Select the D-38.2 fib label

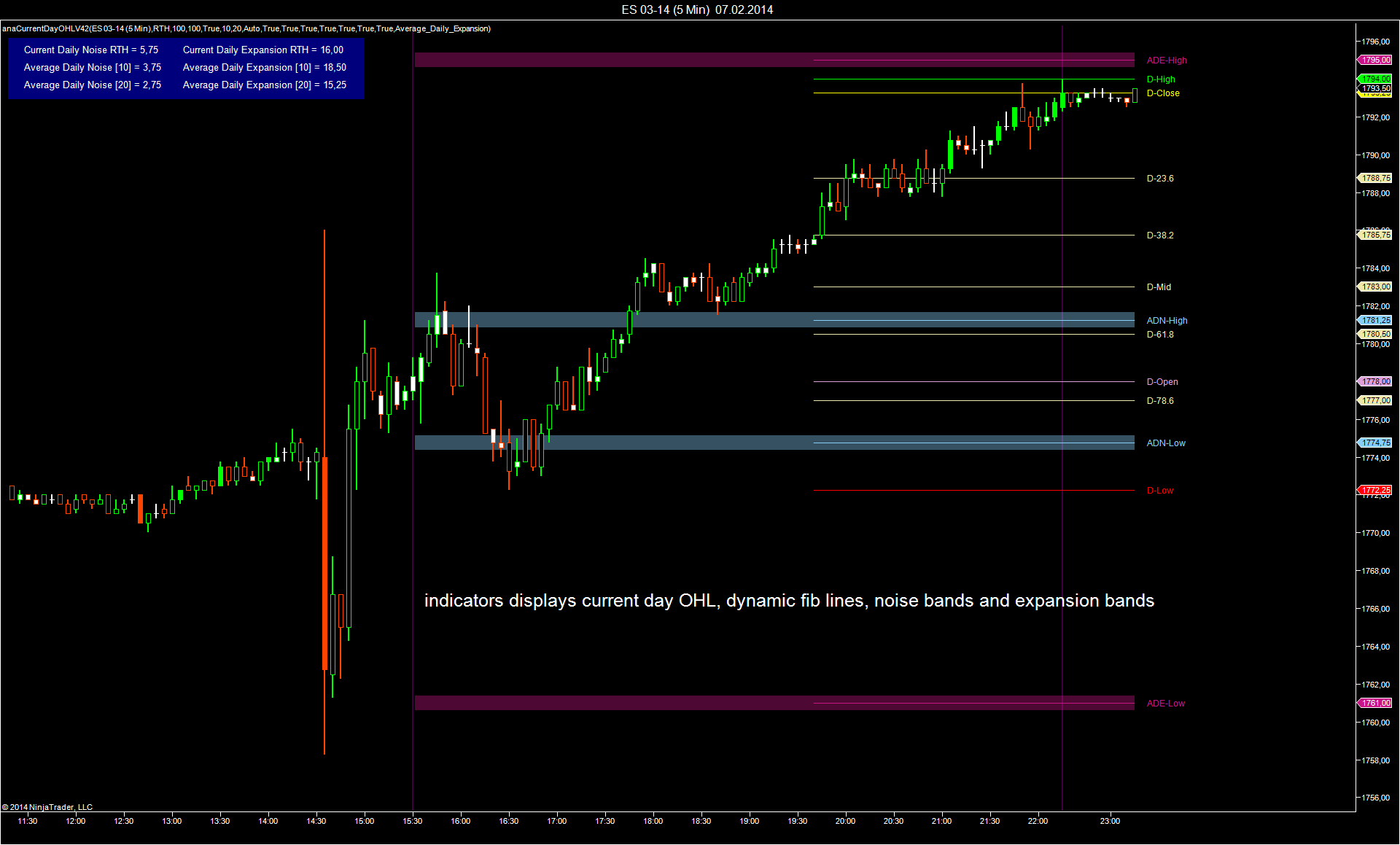pos(1159,235)
